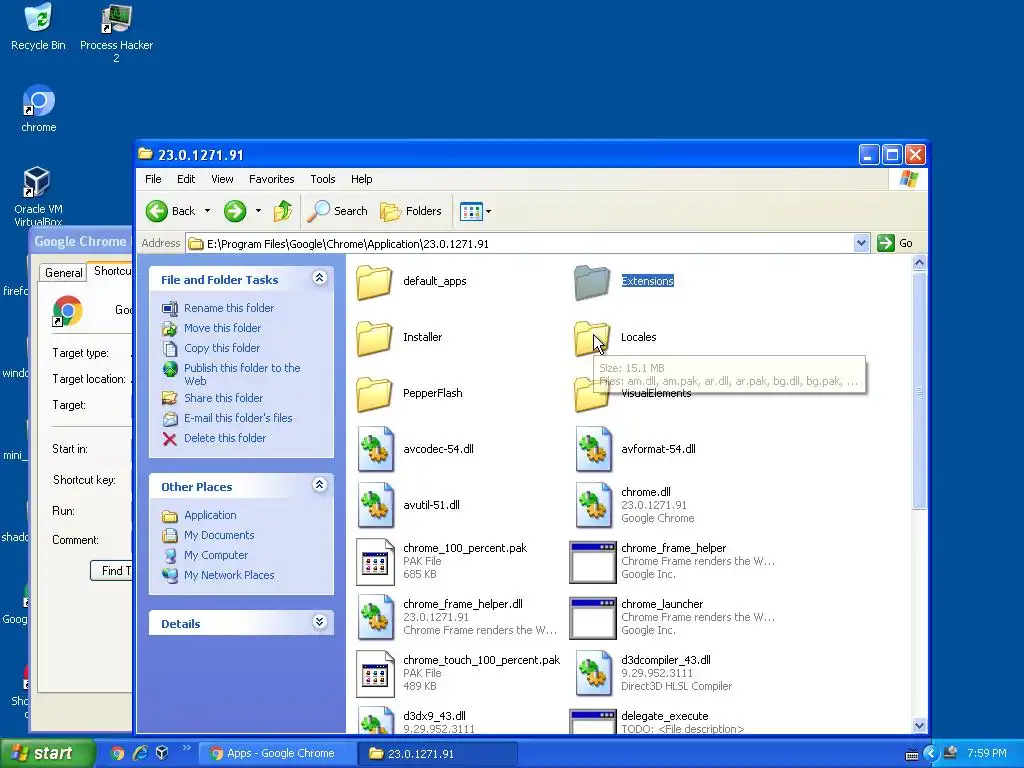Open the Favorites menu

pyautogui.click(x=272, y=179)
